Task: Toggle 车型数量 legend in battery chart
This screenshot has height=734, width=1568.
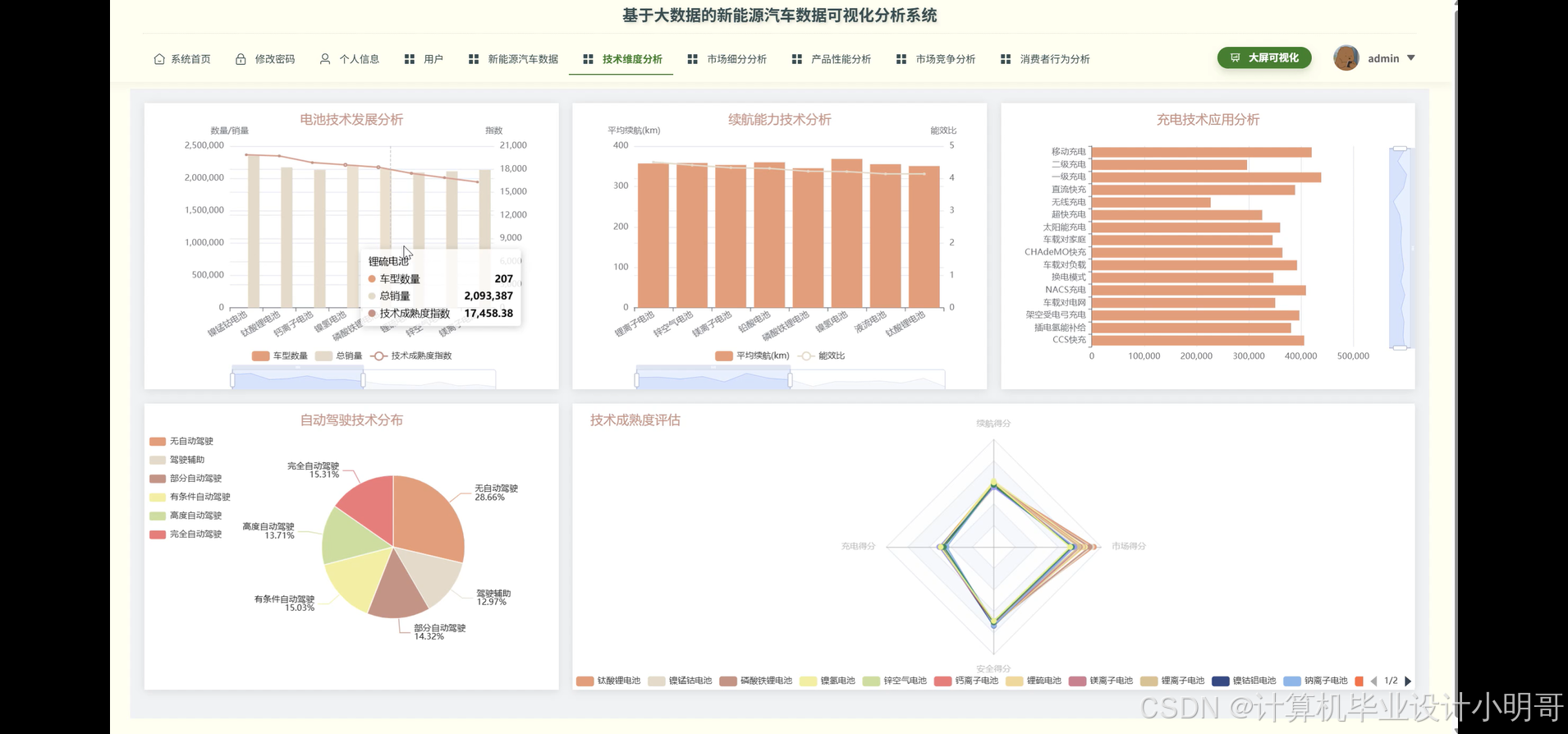Action: (280, 356)
